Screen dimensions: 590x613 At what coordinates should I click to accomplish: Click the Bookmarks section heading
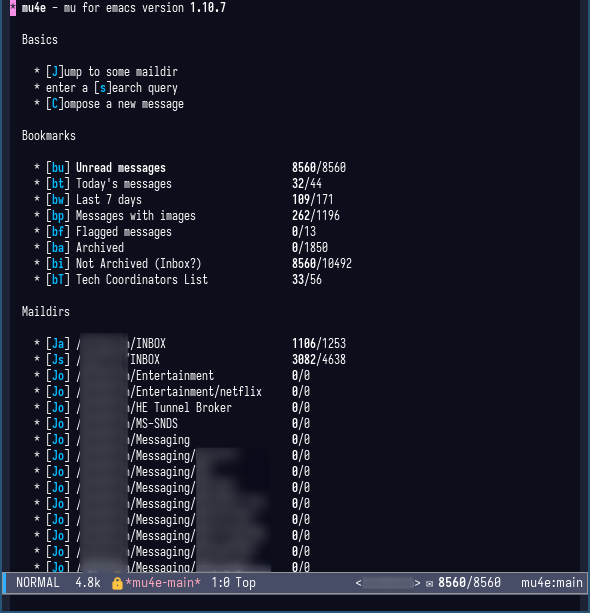pos(49,136)
